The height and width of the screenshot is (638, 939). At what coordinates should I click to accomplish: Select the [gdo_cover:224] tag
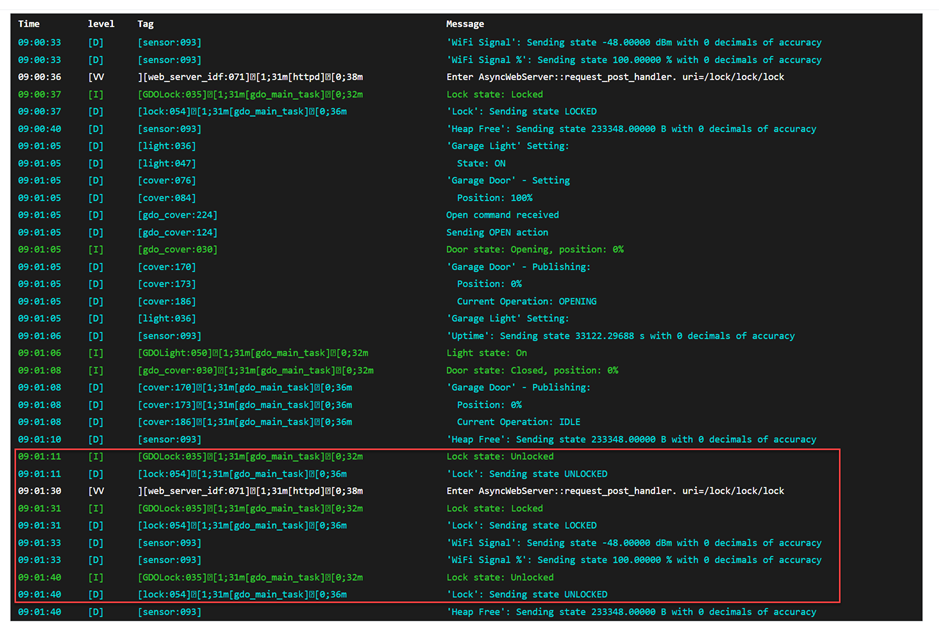tap(177, 214)
